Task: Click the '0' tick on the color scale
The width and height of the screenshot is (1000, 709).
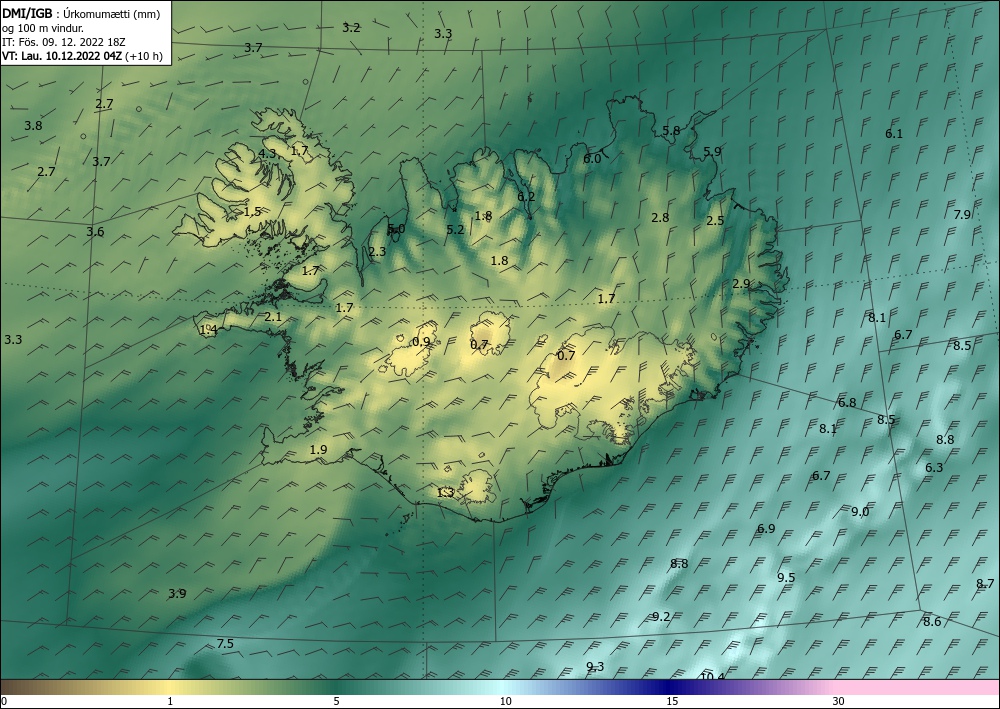Action: tap(4, 702)
